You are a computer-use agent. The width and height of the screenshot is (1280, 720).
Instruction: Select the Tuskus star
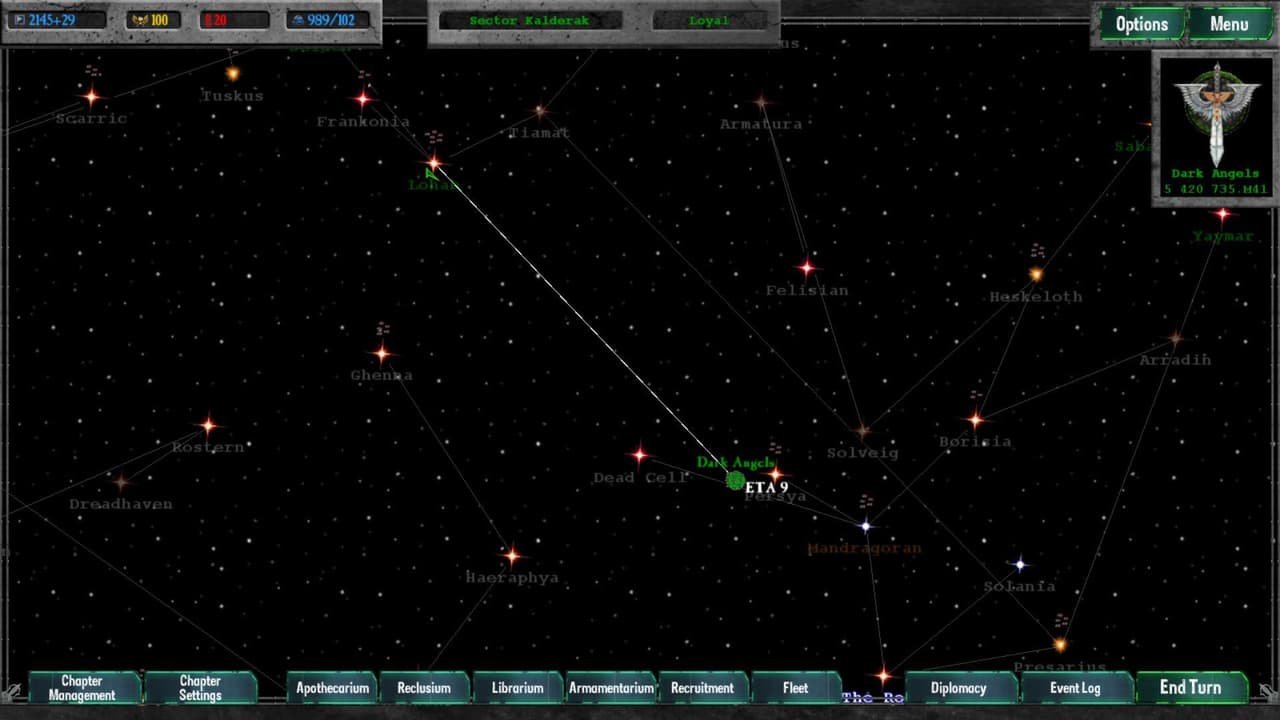tap(233, 73)
